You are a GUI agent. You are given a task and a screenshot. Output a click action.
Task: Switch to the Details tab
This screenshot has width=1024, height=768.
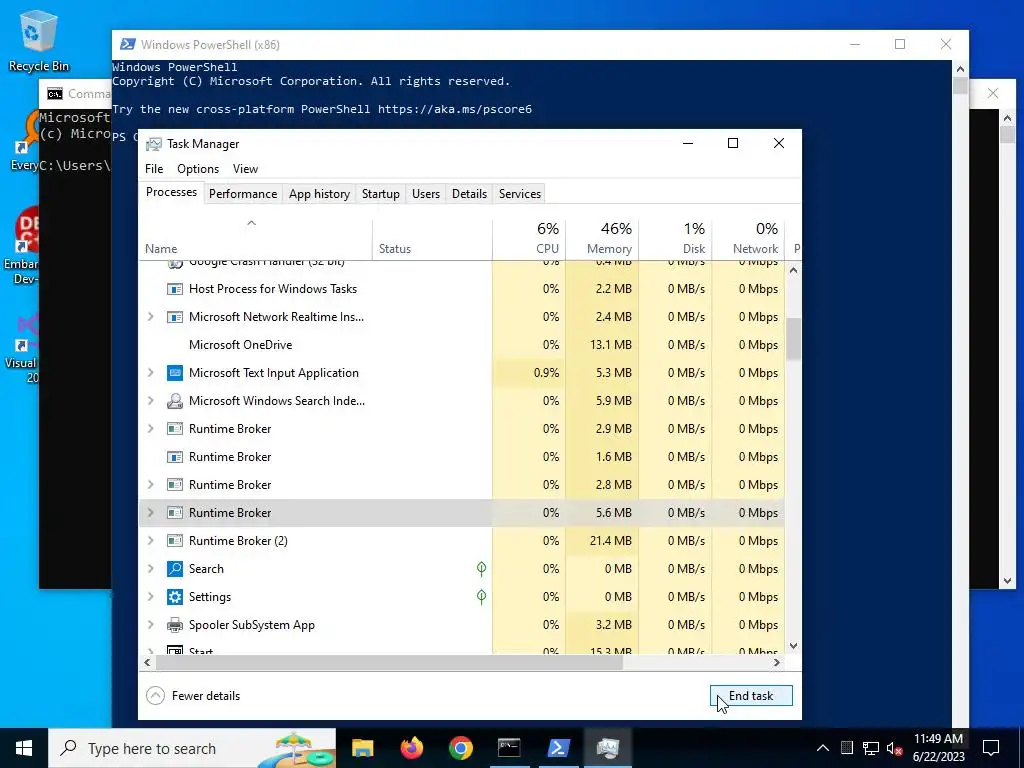tap(470, 194)
